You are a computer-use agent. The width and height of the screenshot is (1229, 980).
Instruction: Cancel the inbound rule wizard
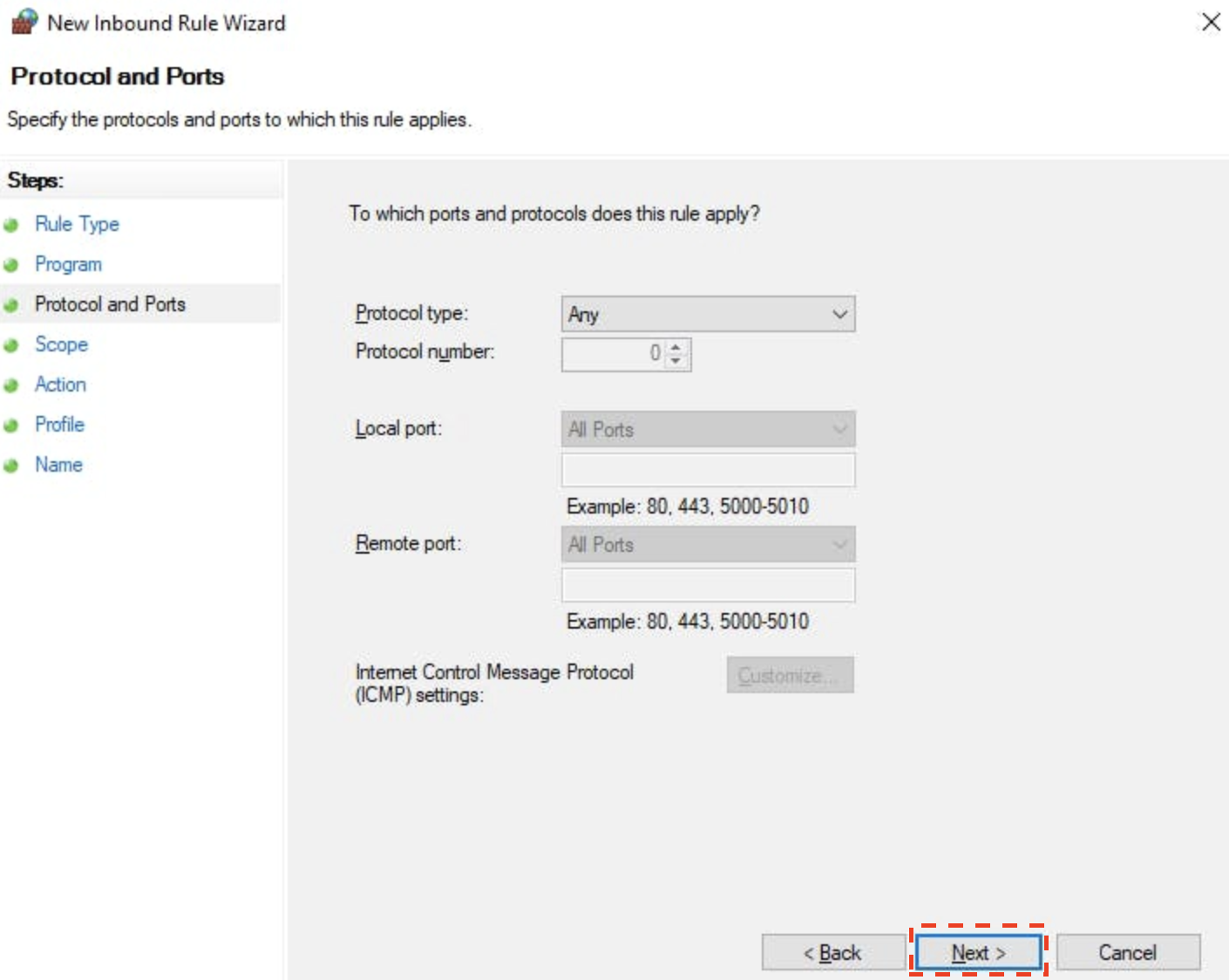coord(1128,952)
